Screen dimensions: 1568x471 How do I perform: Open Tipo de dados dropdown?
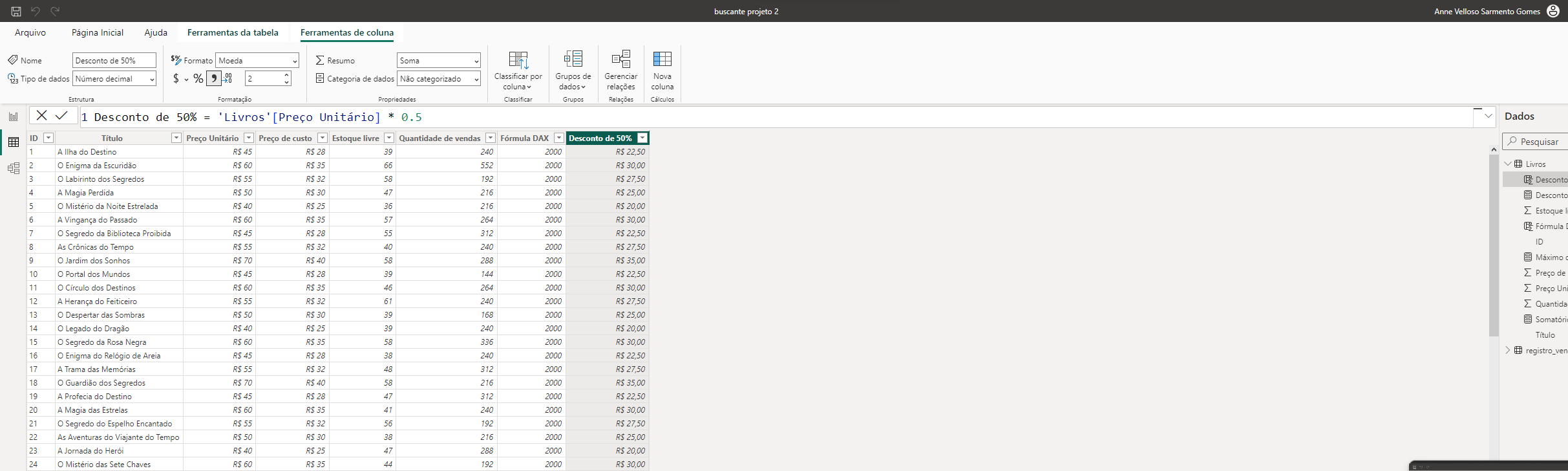point(114,78)
